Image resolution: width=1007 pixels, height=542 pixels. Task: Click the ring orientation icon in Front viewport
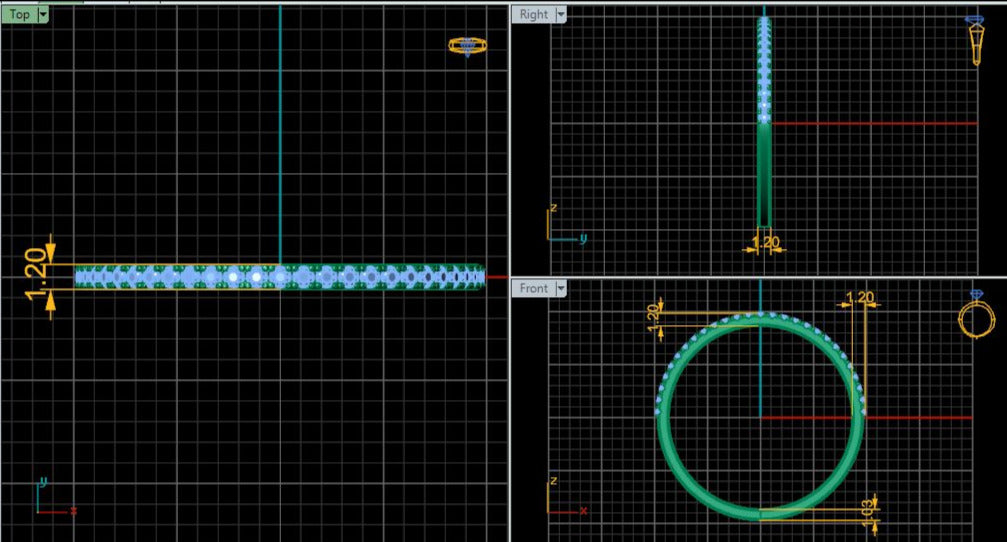coord(976,316)
